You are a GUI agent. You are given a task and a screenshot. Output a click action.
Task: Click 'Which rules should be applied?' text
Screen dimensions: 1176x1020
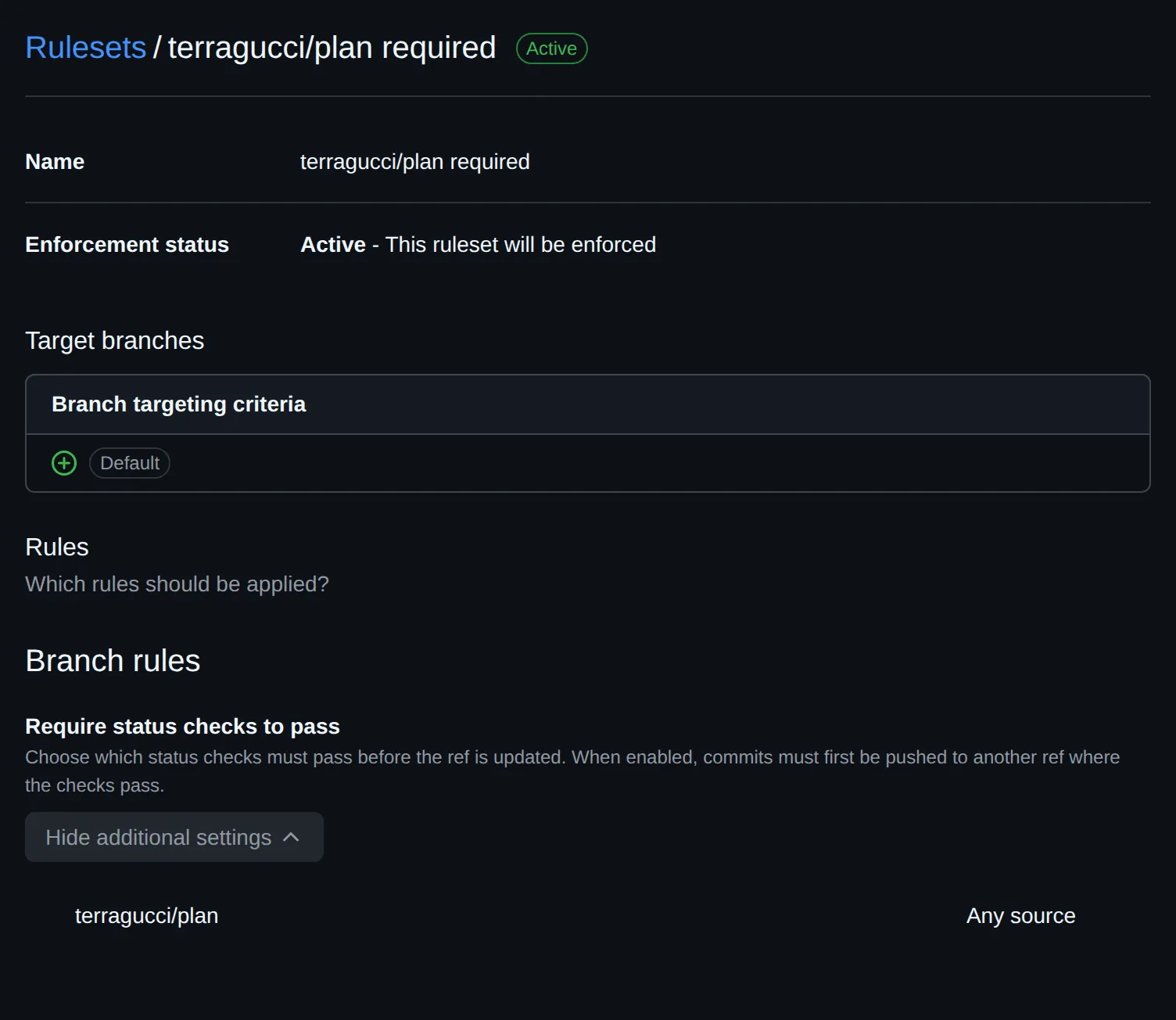[177, 584]
